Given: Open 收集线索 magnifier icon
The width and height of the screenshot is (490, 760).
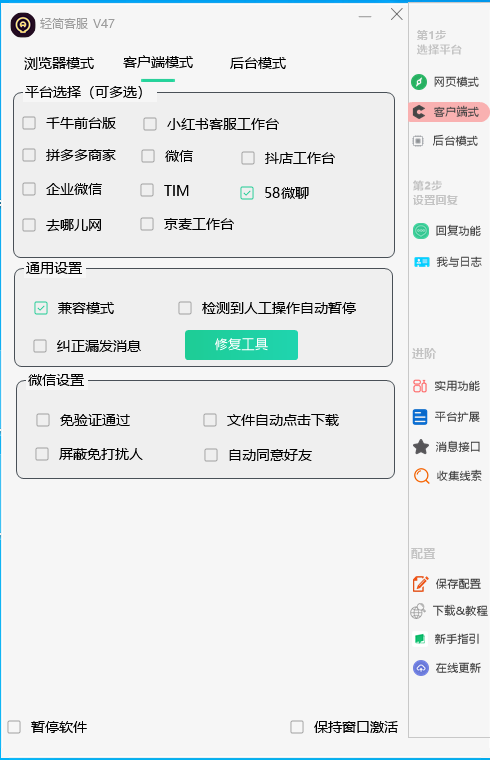Looking at the screenshot, I should click(421, 476).
